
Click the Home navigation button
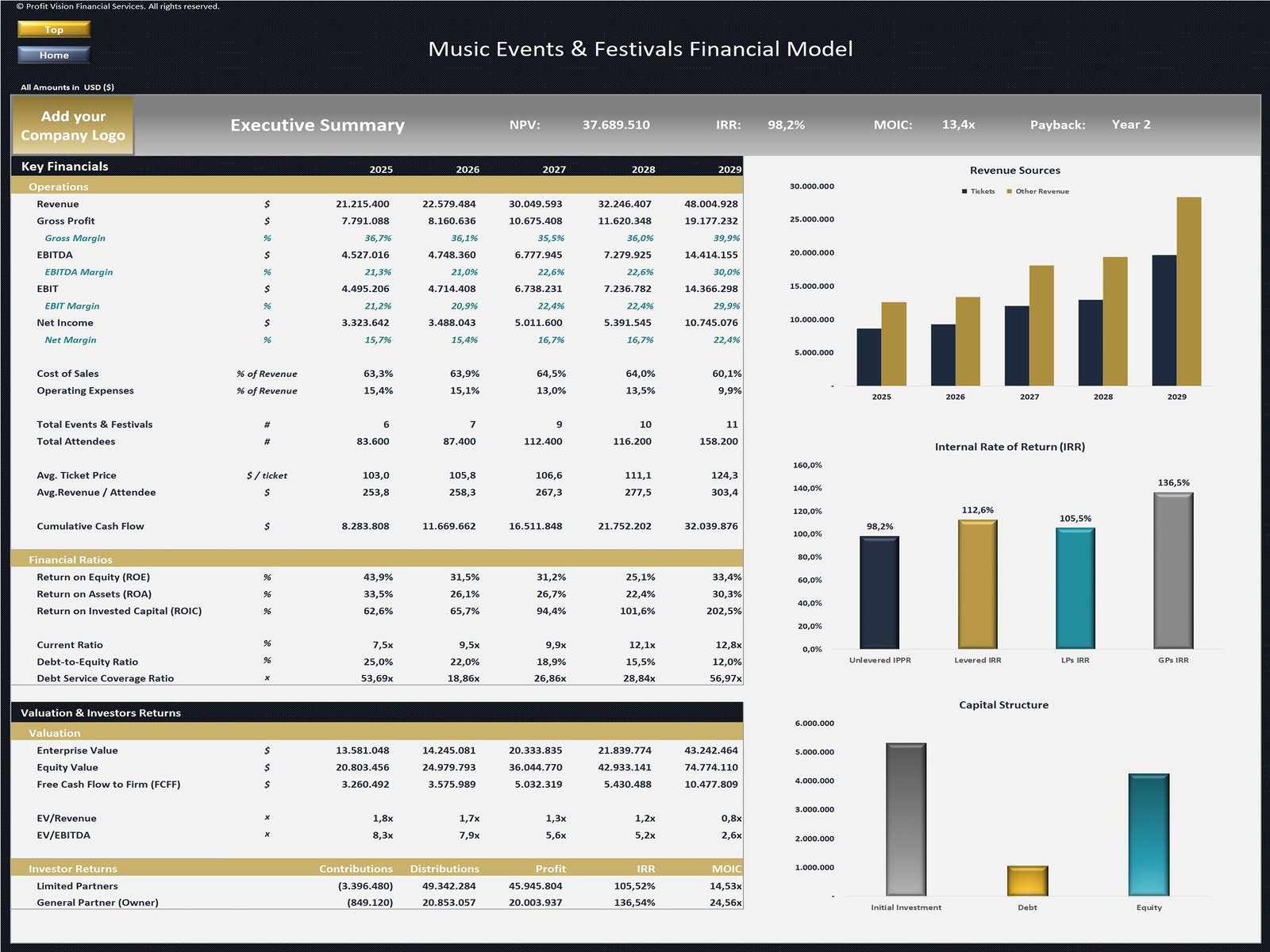[54, 55]
